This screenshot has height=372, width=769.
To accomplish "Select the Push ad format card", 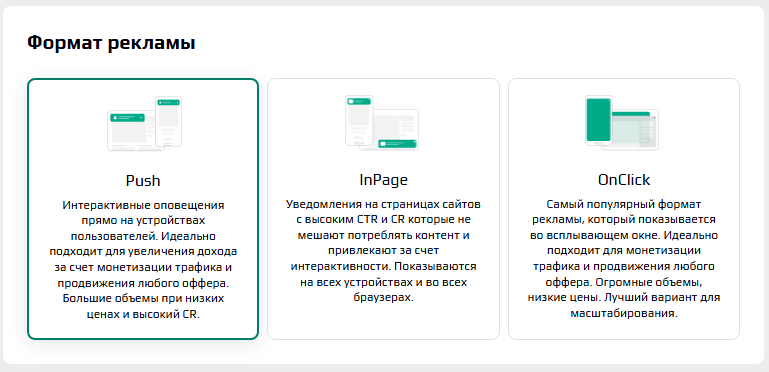I will coord(143,209).
